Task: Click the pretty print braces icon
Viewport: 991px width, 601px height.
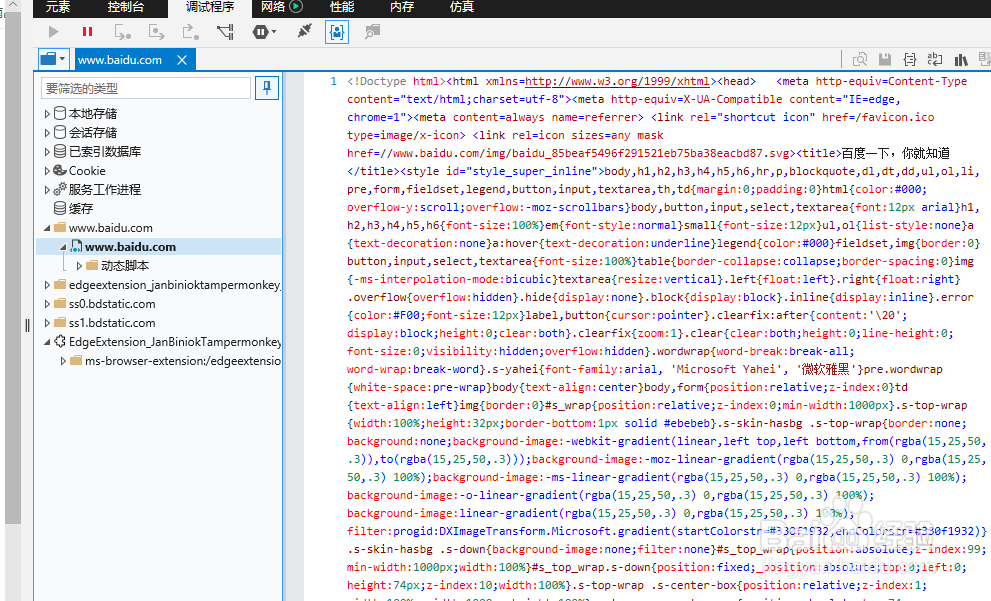Action: 909,59
